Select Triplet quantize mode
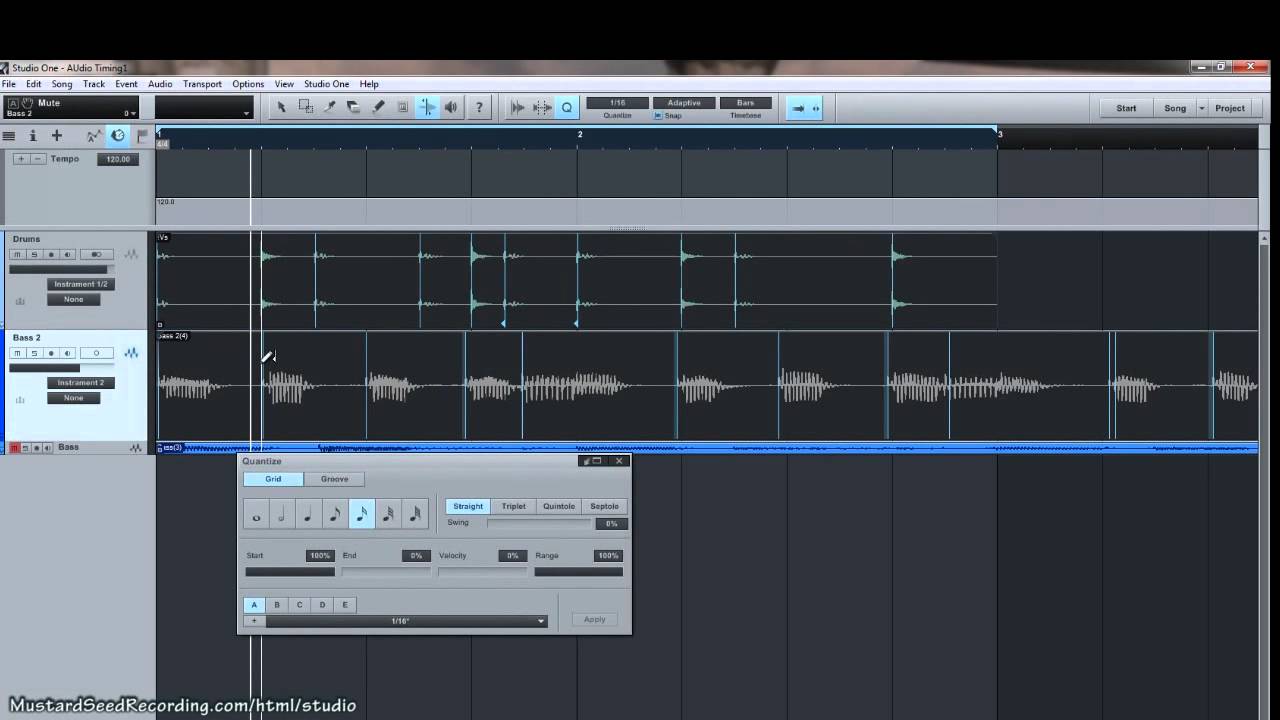This screenshot has height=720, width=1280. (513, 506)
